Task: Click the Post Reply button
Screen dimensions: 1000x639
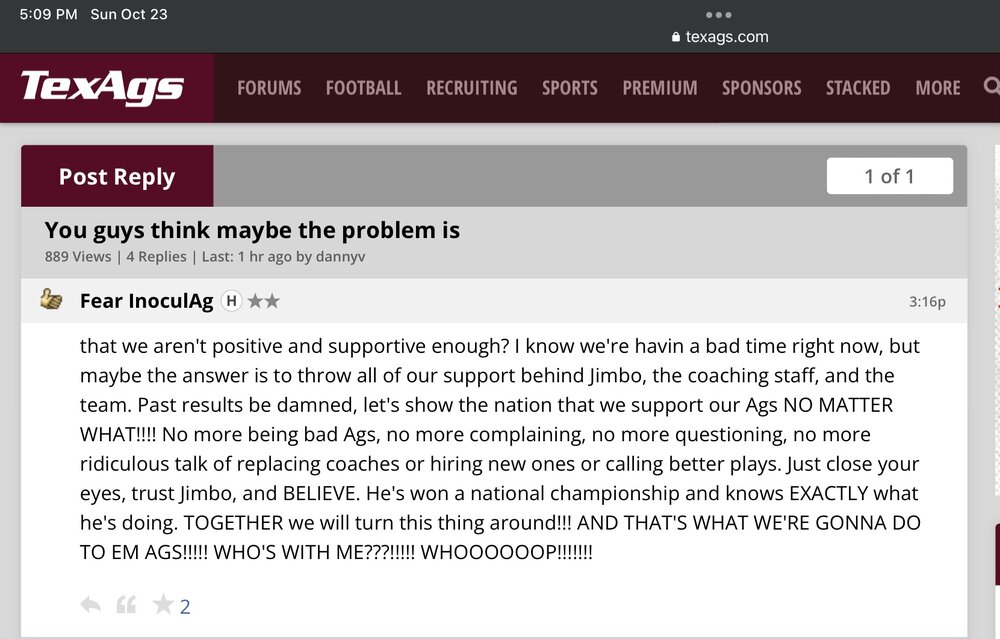Action: 117,176
